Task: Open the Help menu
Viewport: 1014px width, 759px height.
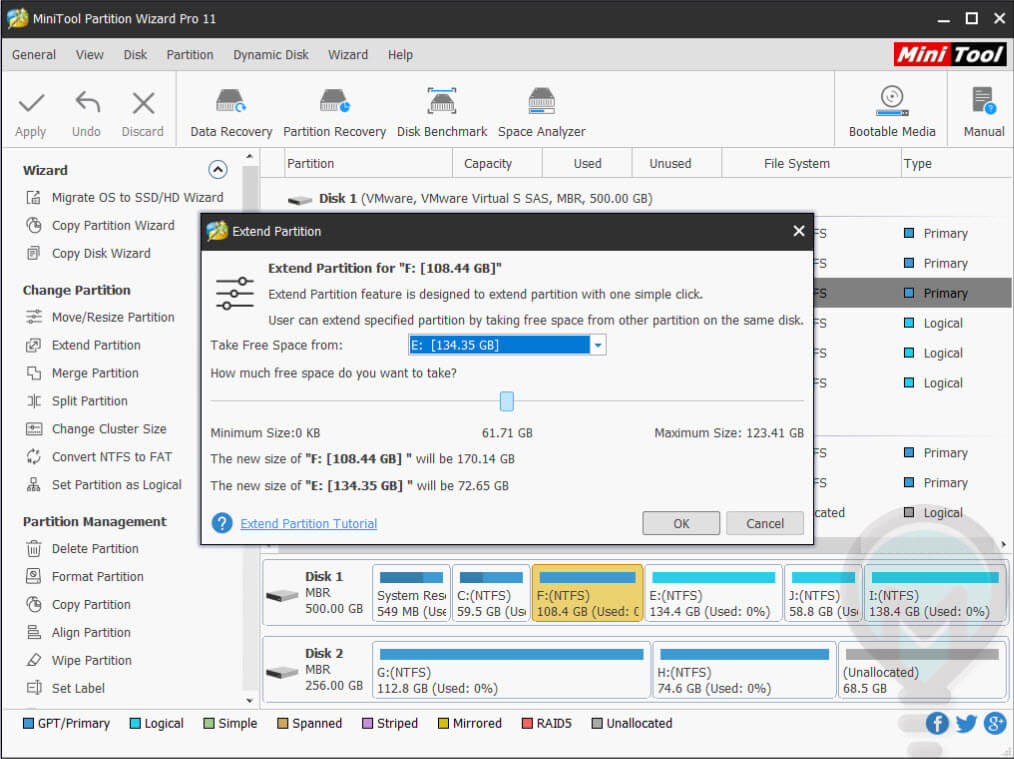Action: (x=400, y=55)
